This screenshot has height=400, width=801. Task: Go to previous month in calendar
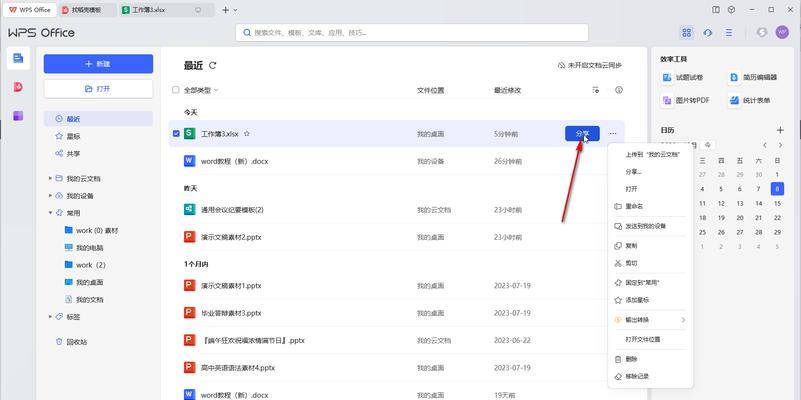tap(765, 145)
